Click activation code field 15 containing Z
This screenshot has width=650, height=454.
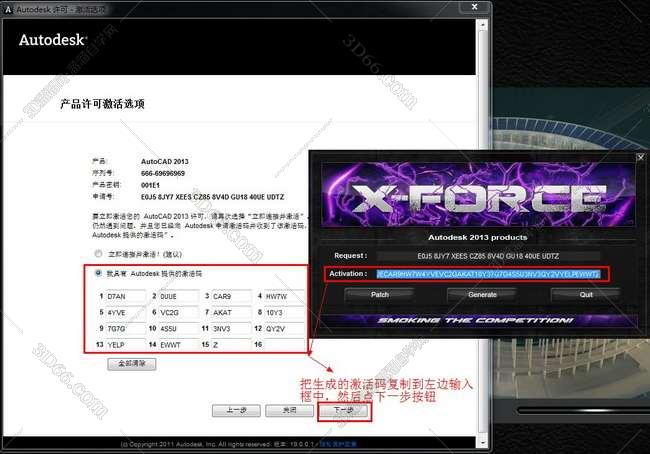point(232,345)
